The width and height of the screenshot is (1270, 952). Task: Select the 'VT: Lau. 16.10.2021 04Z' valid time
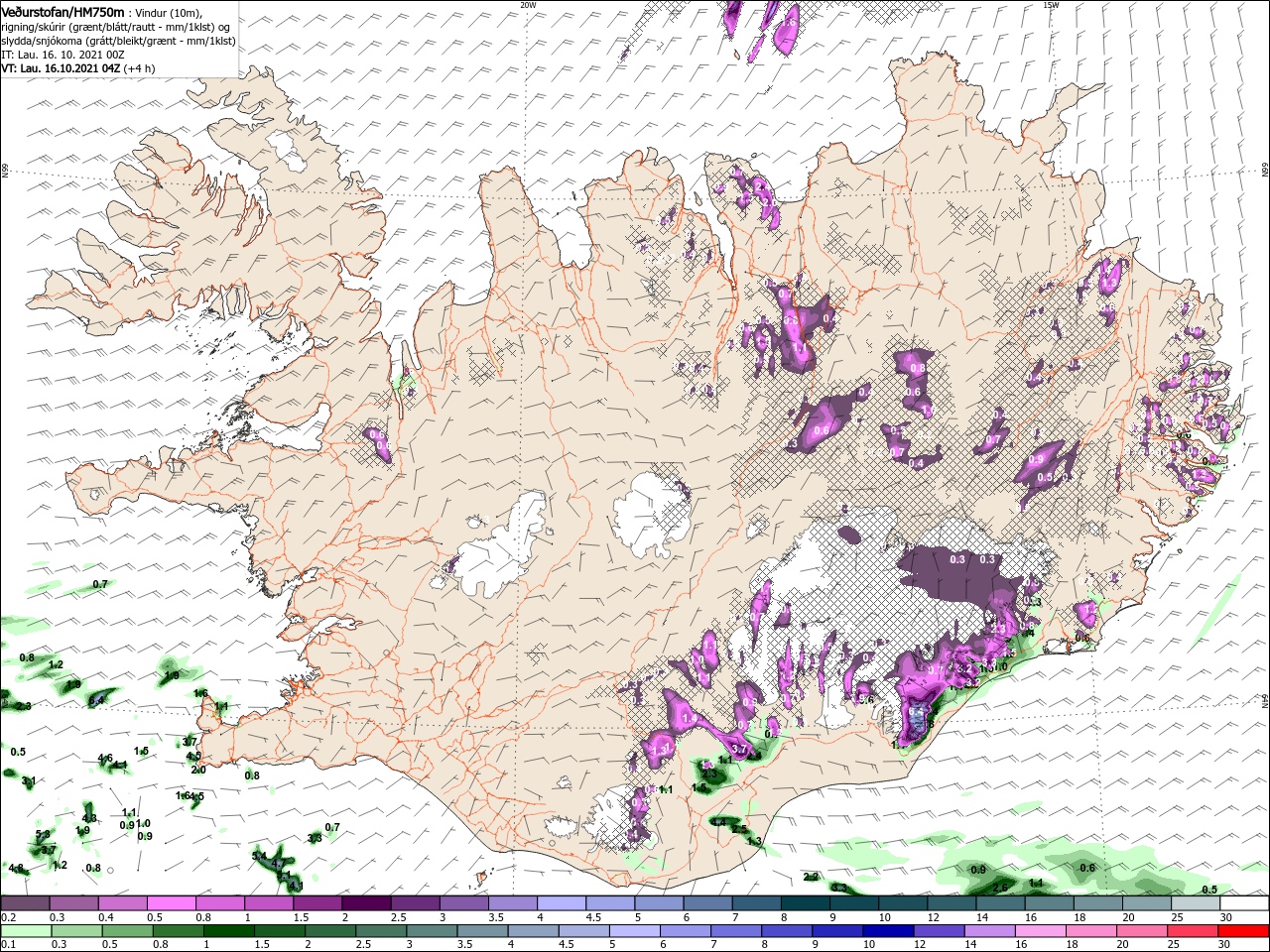point(61,68)
